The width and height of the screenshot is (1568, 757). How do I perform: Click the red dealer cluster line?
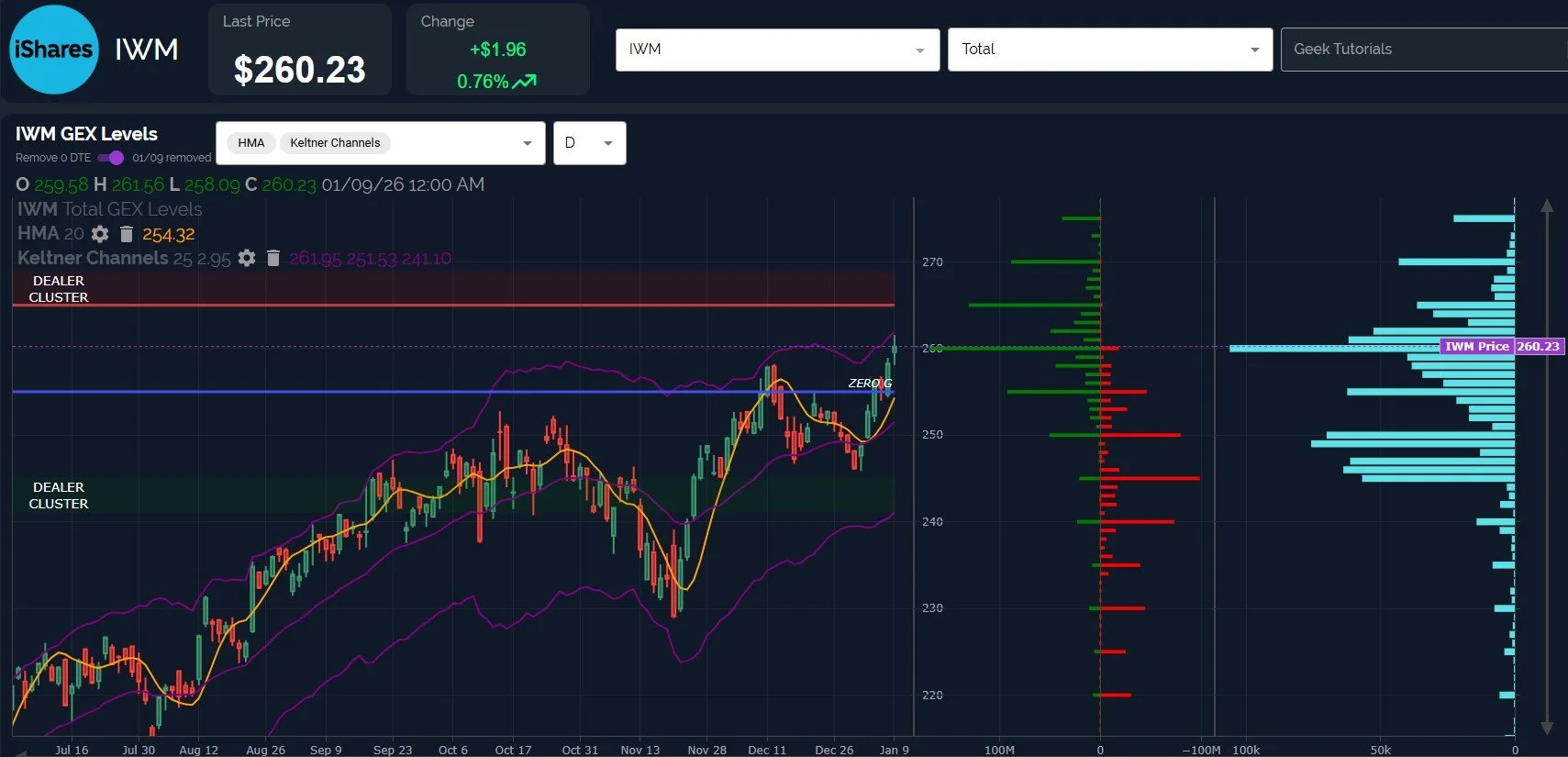coord(453,305)
